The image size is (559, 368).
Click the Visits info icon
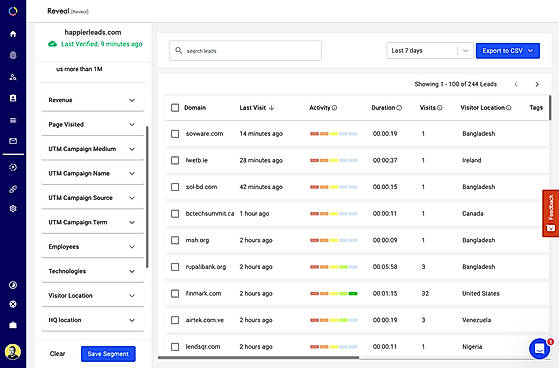440,108
